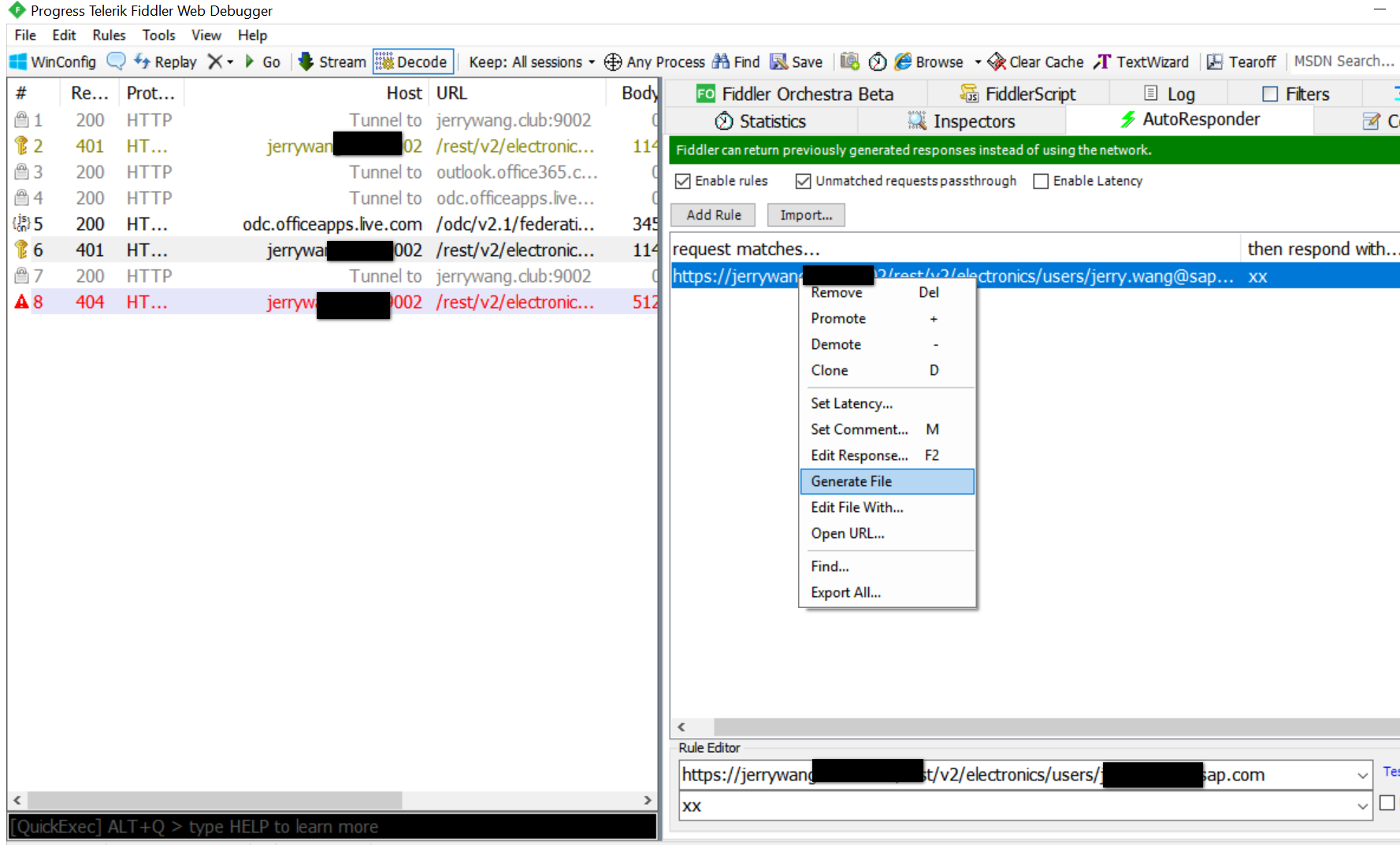Click the camera screenshot icon
1400x845 pixels.
coord(849,61)
